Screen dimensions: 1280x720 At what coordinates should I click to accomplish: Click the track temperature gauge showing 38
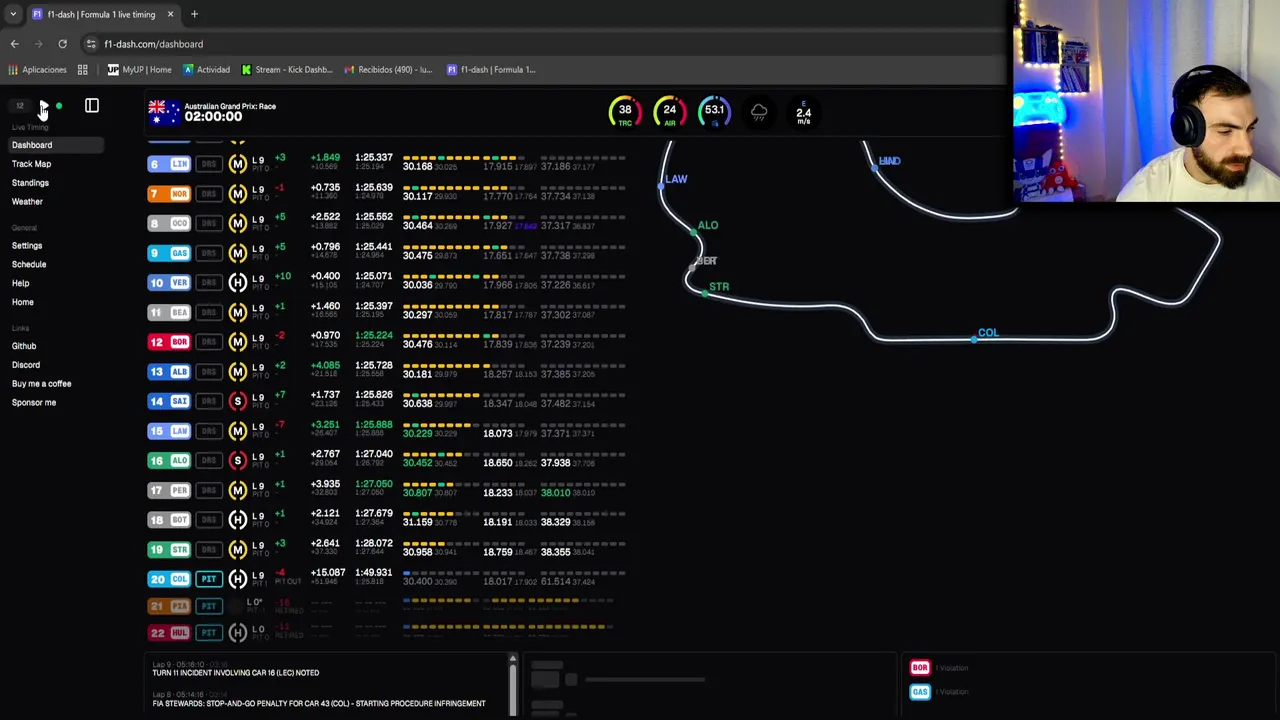[625, 112]
